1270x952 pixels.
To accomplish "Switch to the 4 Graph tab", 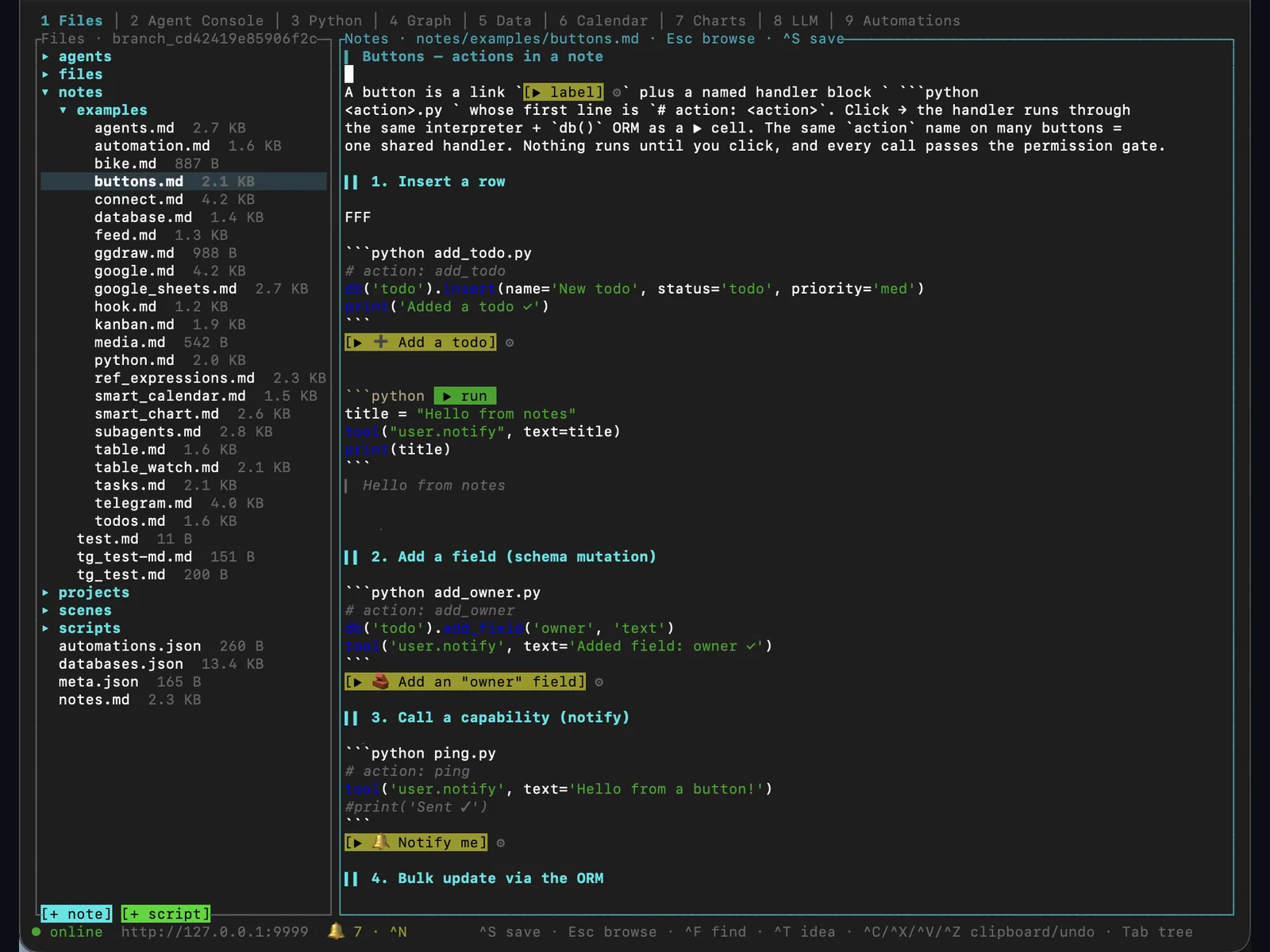I will coord(420,21).
